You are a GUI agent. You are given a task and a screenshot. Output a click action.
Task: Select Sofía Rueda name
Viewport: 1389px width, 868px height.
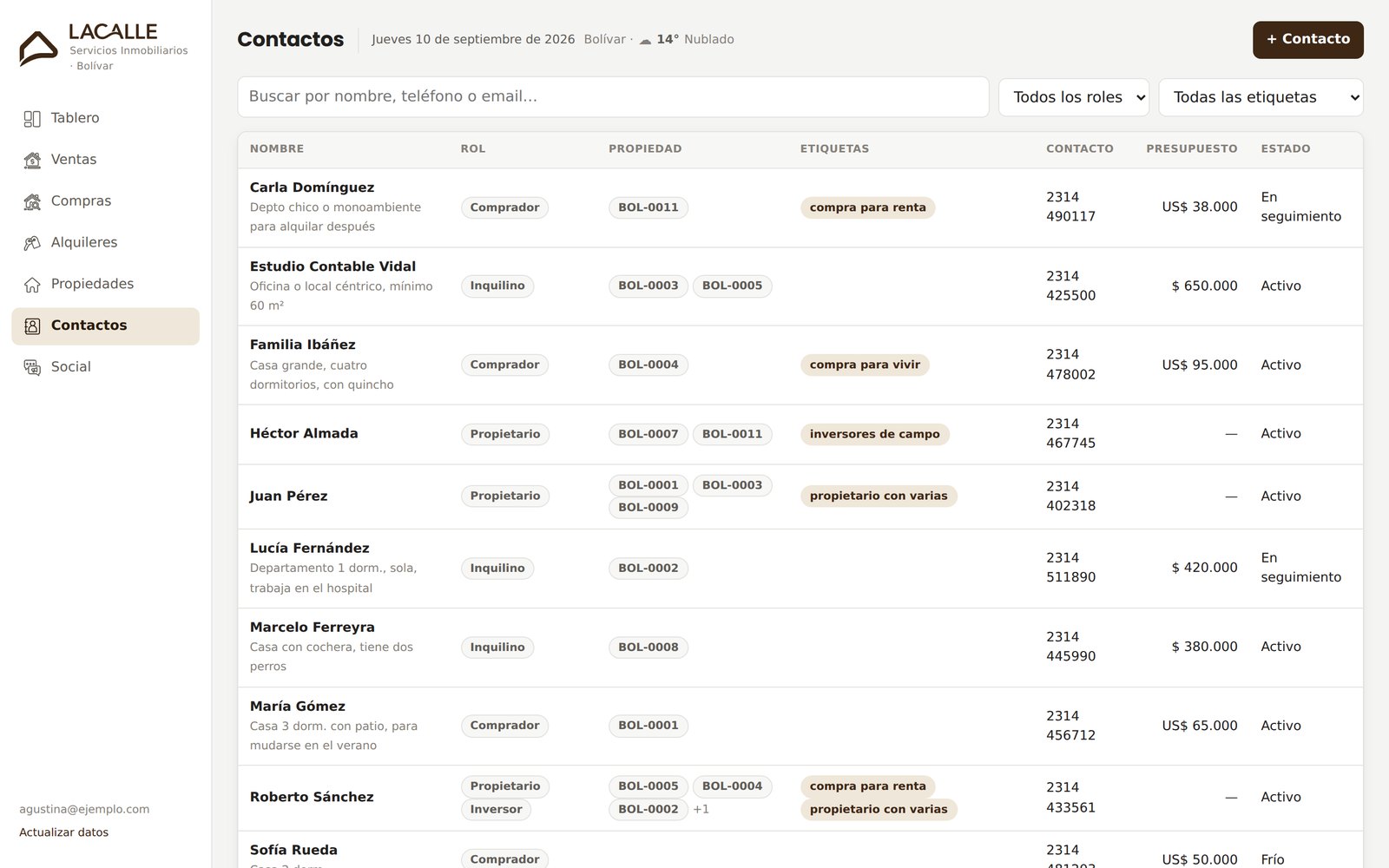[293, 851]
